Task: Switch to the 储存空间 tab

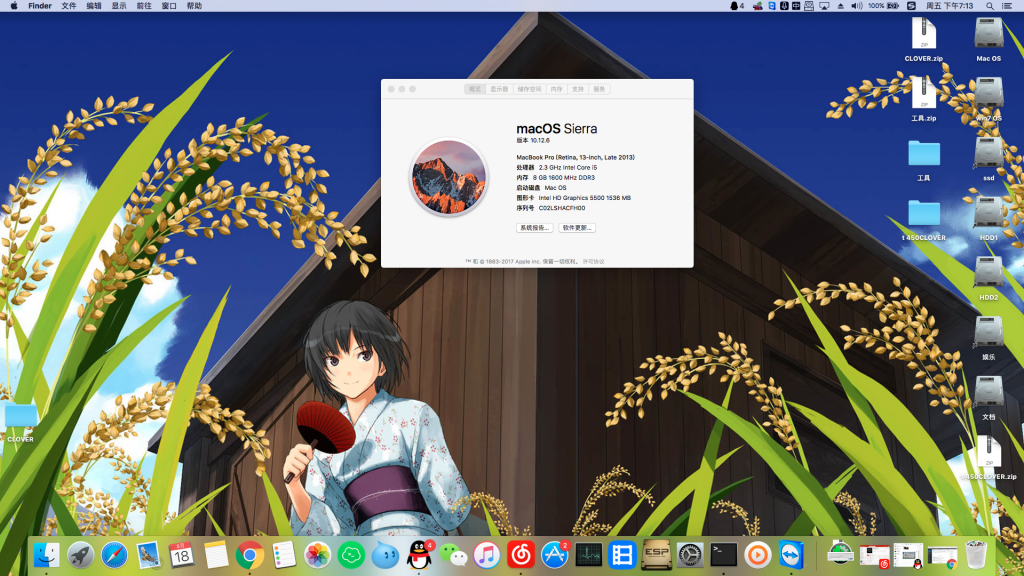Action: [x=530, y=89]
